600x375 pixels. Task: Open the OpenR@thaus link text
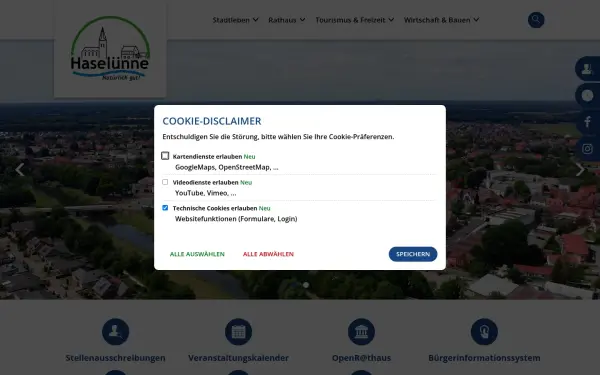(x=361, y=358)
